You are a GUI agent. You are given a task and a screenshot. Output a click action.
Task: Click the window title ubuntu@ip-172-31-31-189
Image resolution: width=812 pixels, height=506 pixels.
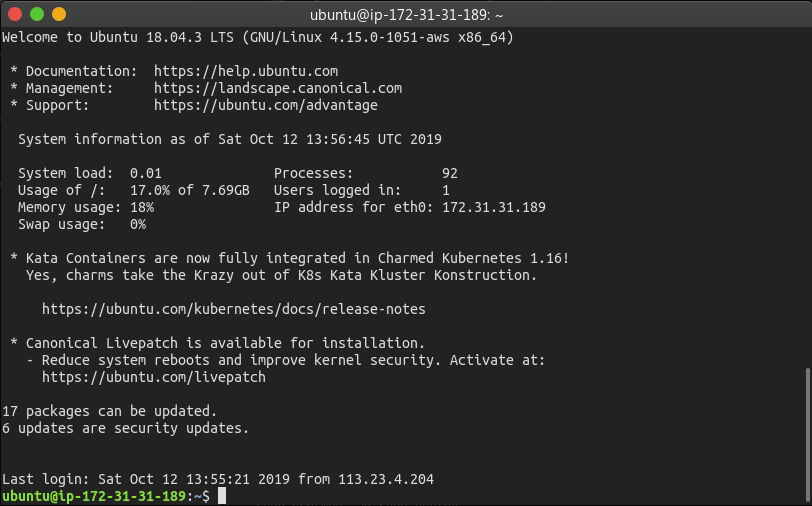click(406, 14)
